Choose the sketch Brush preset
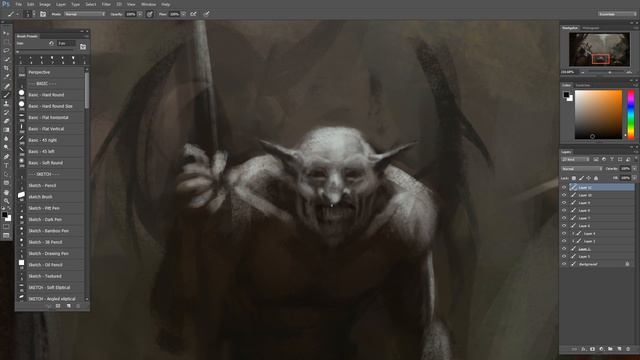The height and width of the screenshot is (360, 640). click(x=51, y=197)
